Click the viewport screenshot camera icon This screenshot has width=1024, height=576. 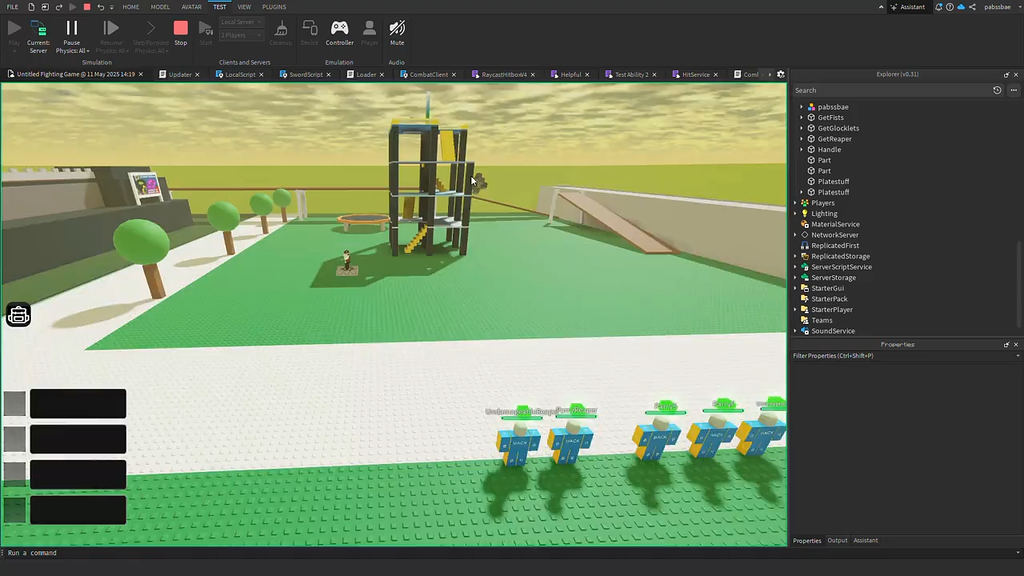(x=18, y=315)
